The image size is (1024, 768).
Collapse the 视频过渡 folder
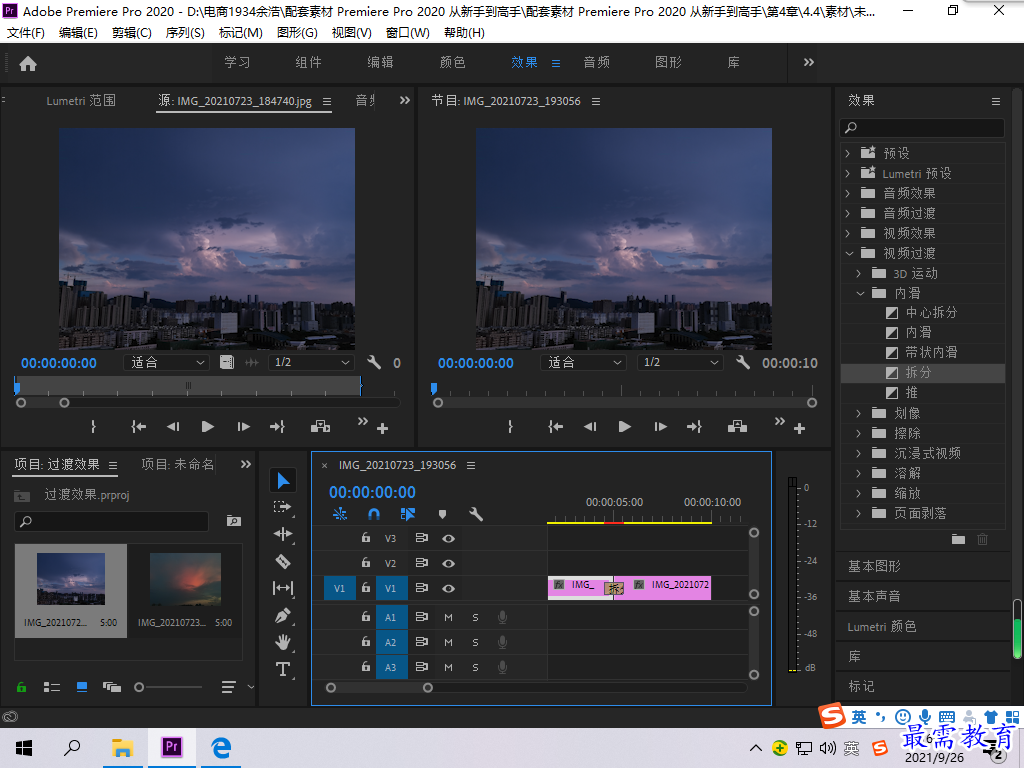pos(849,253)
